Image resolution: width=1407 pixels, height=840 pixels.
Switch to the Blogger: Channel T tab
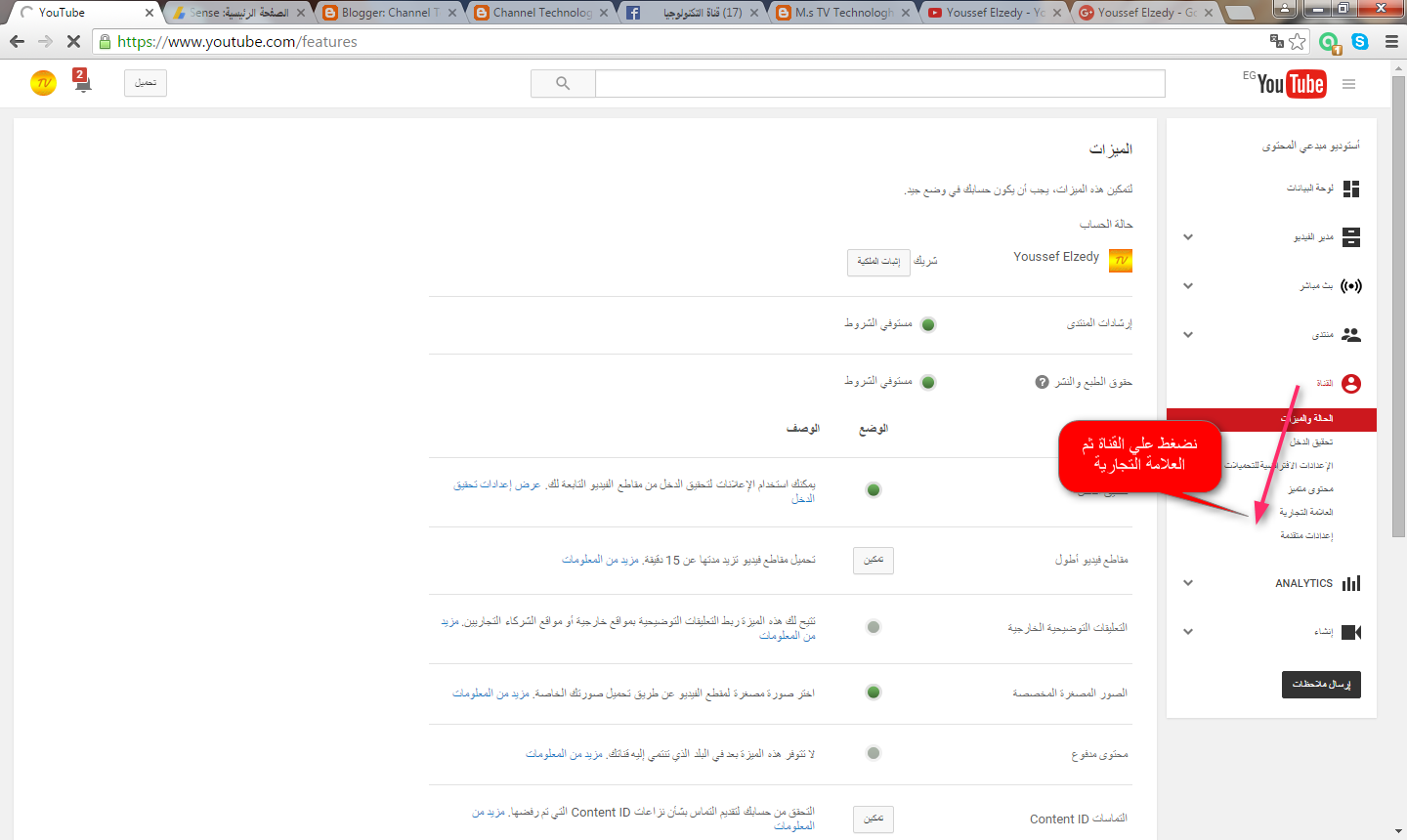coord(389,13)
